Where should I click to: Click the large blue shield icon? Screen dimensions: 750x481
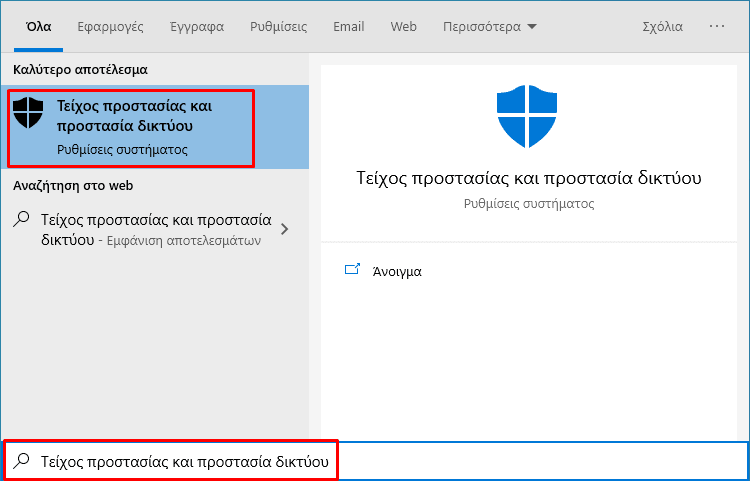[x=527, y=116]
